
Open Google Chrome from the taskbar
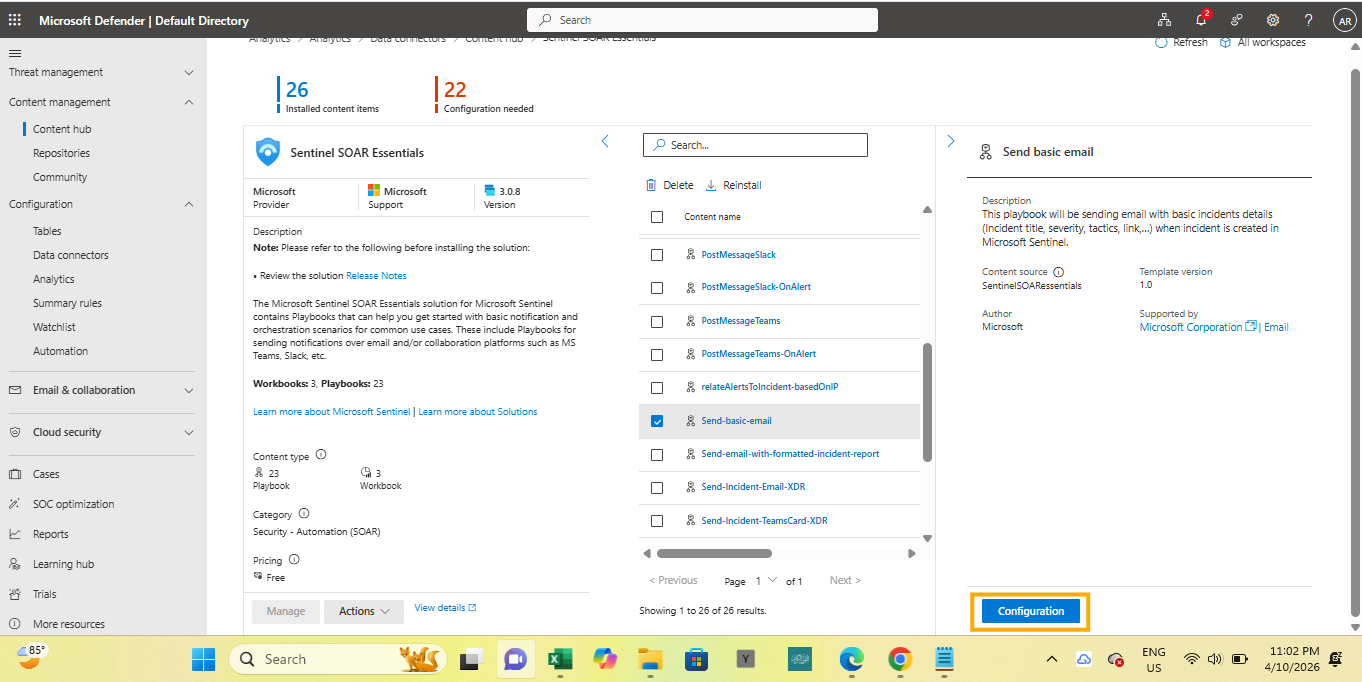point(900,659)
